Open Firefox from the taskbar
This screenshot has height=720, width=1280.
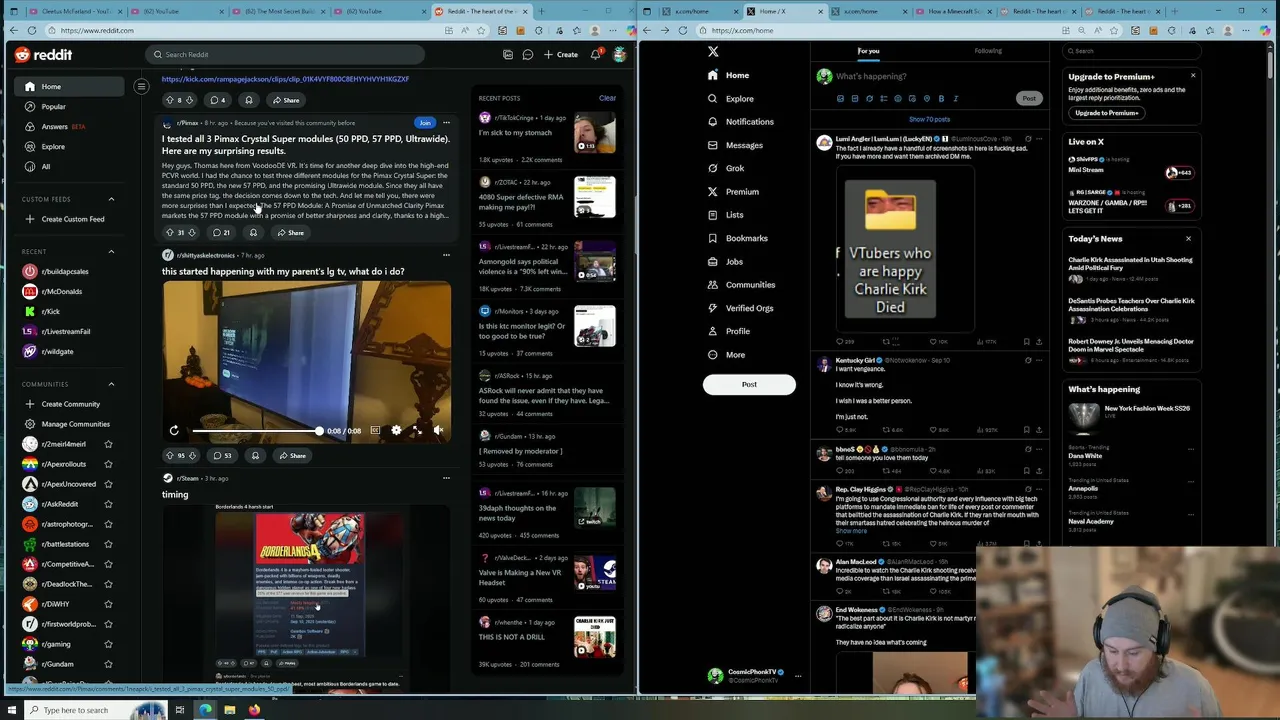tap(254, 710)
